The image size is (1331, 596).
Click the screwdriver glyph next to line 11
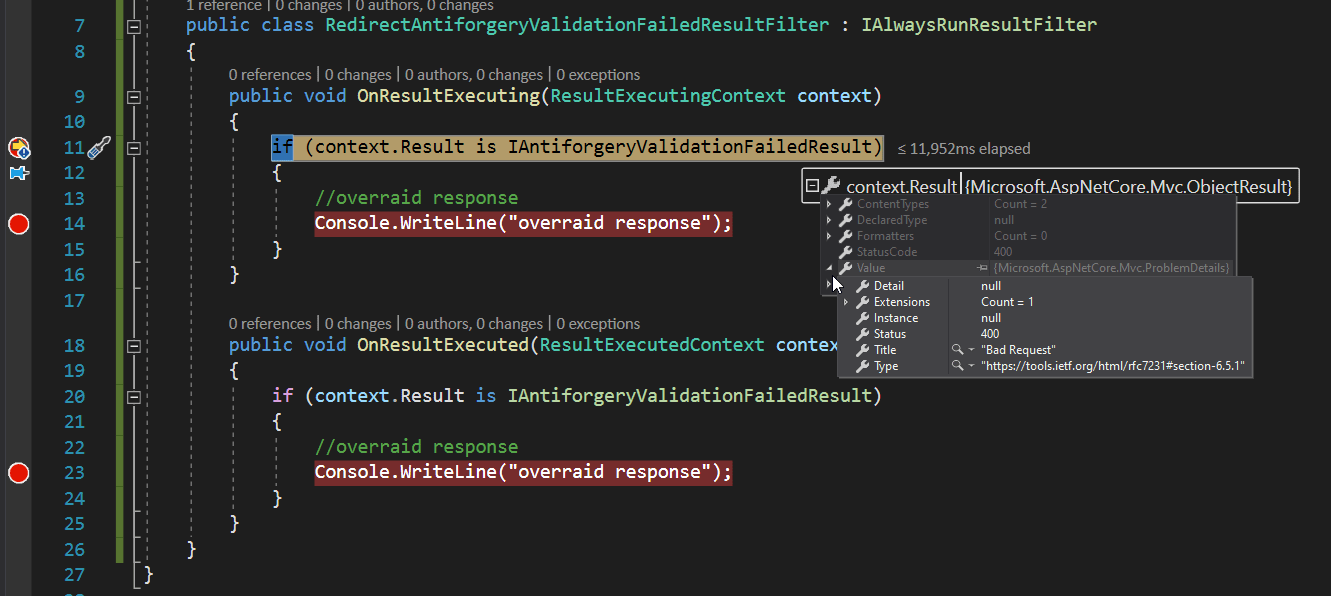coord(100,146)
